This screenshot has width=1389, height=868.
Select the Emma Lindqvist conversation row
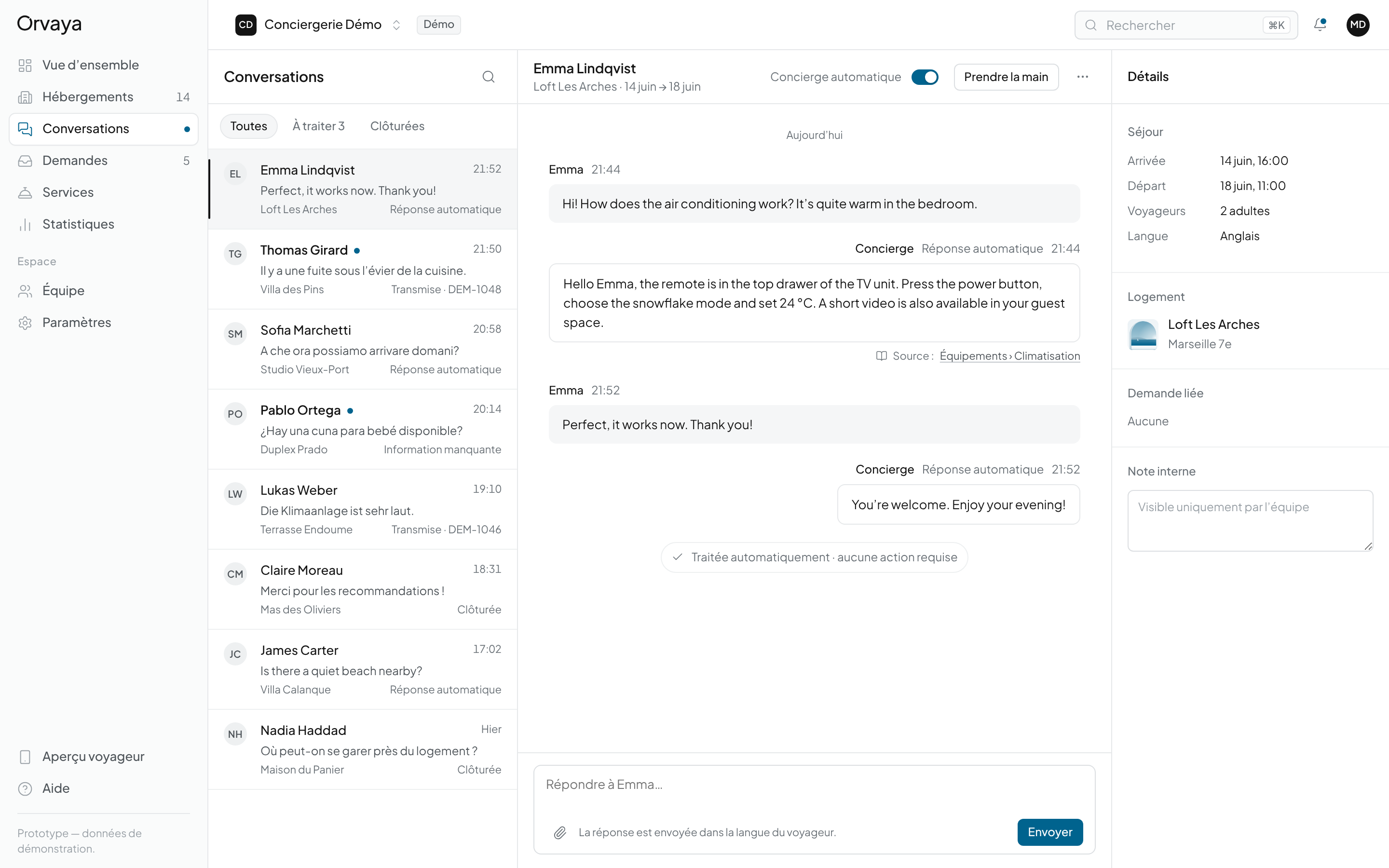pyautogui.click(x=363, y=190)
